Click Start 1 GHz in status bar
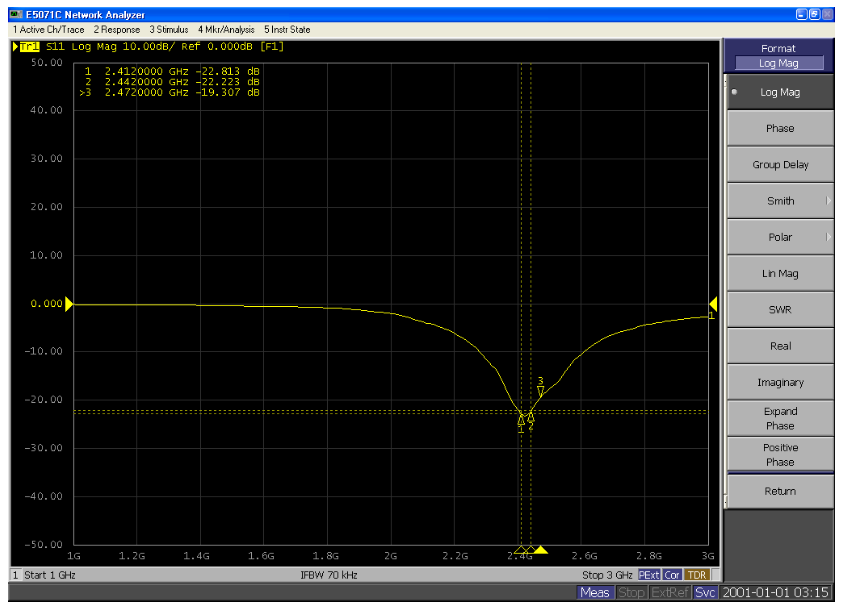Image resolution: width=843 pixels, height=614 pixels. coord(49,575)
